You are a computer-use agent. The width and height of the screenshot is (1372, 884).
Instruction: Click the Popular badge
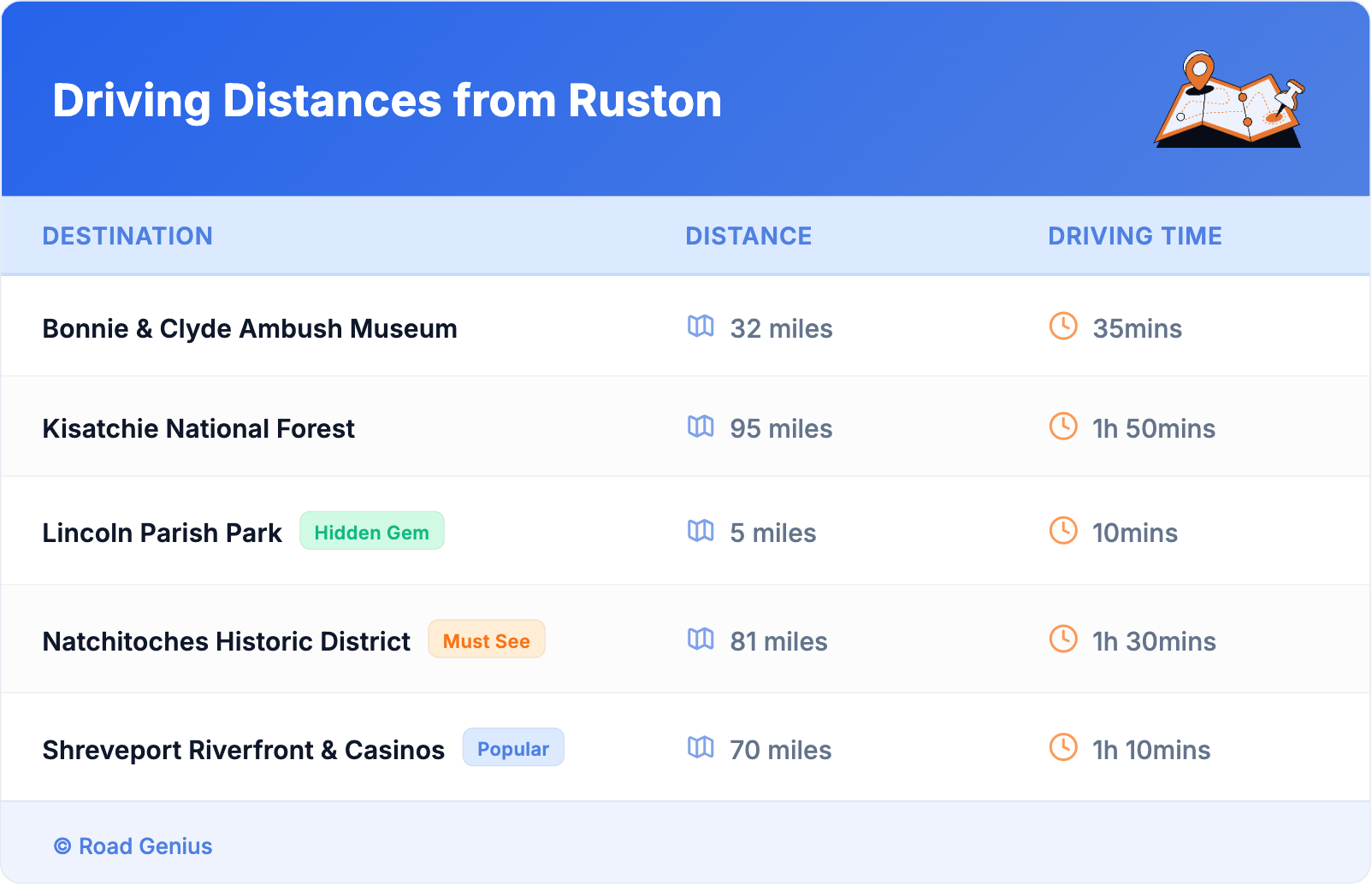tap(512, 748)
